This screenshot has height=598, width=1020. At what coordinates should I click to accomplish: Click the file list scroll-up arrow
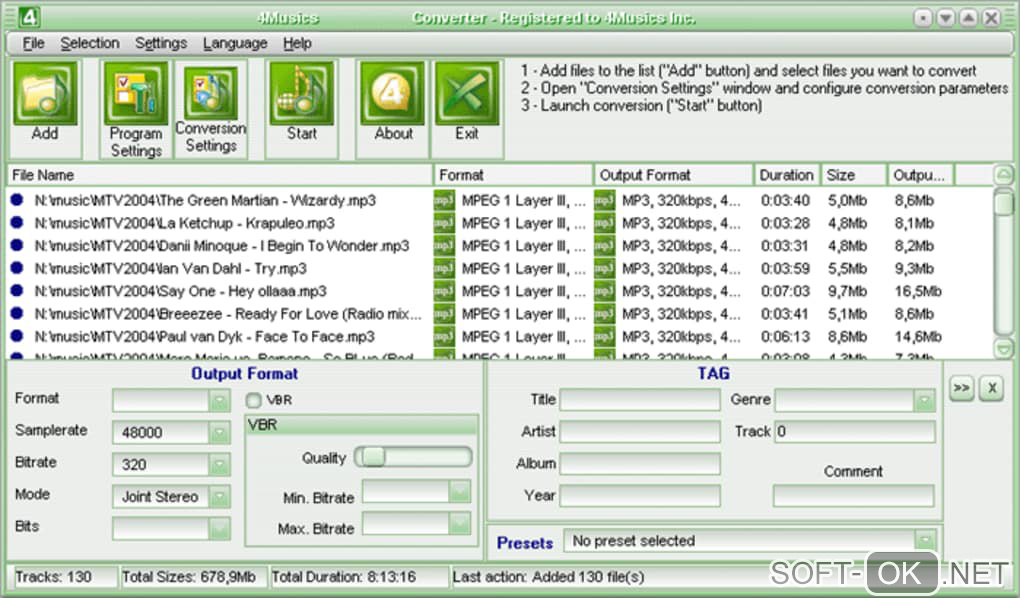point(1004,174)
